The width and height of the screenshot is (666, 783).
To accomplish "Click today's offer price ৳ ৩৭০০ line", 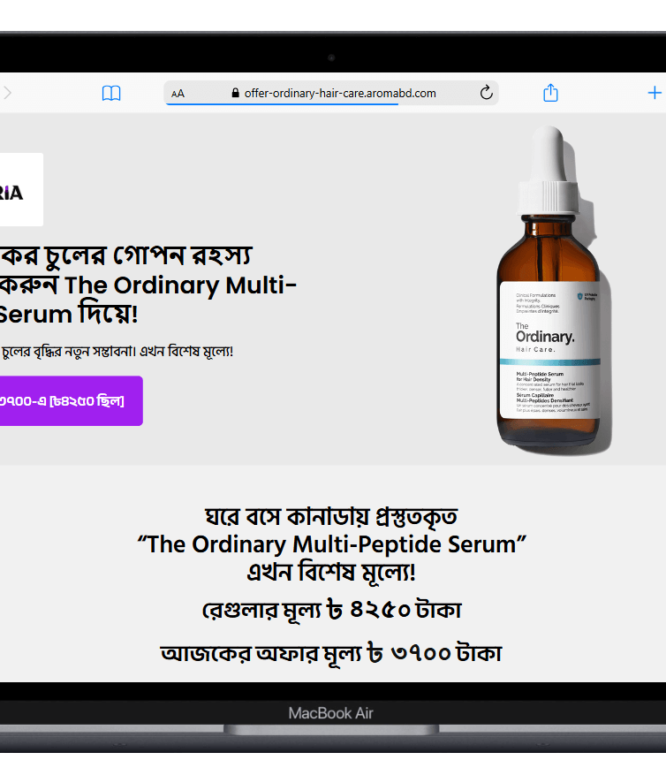I will click(332, 654).
